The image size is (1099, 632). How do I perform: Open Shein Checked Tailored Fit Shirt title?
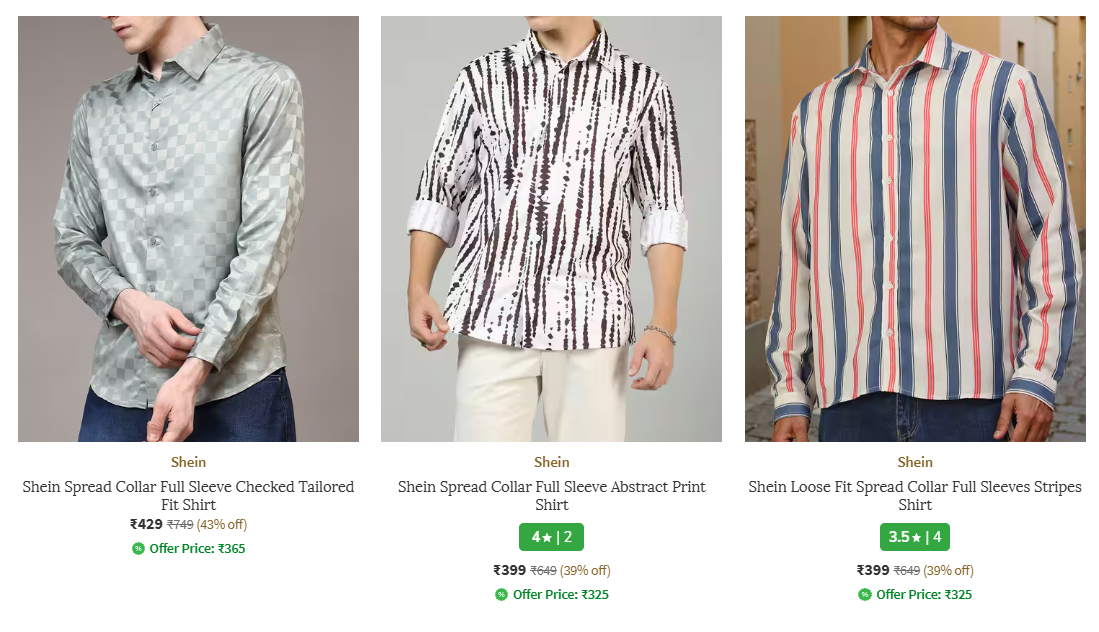188,495
